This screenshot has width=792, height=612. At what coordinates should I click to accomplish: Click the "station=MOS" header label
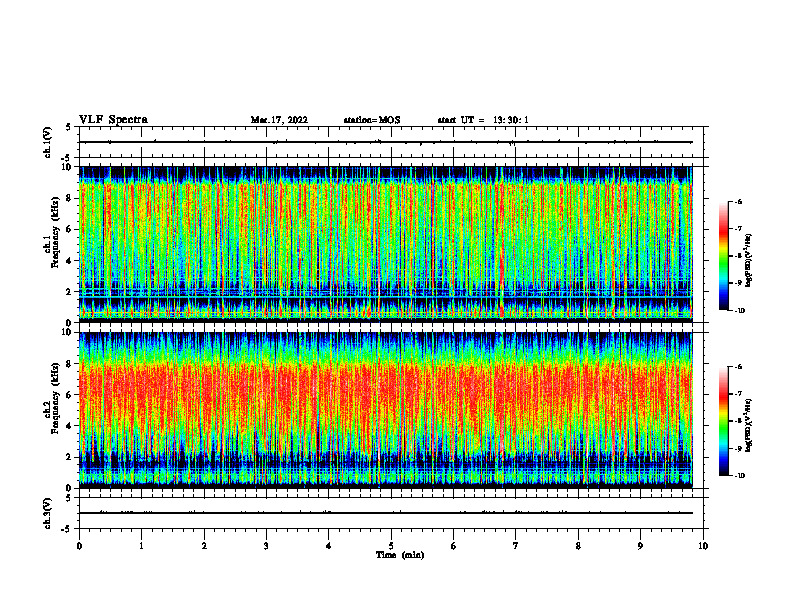[372, 120]
